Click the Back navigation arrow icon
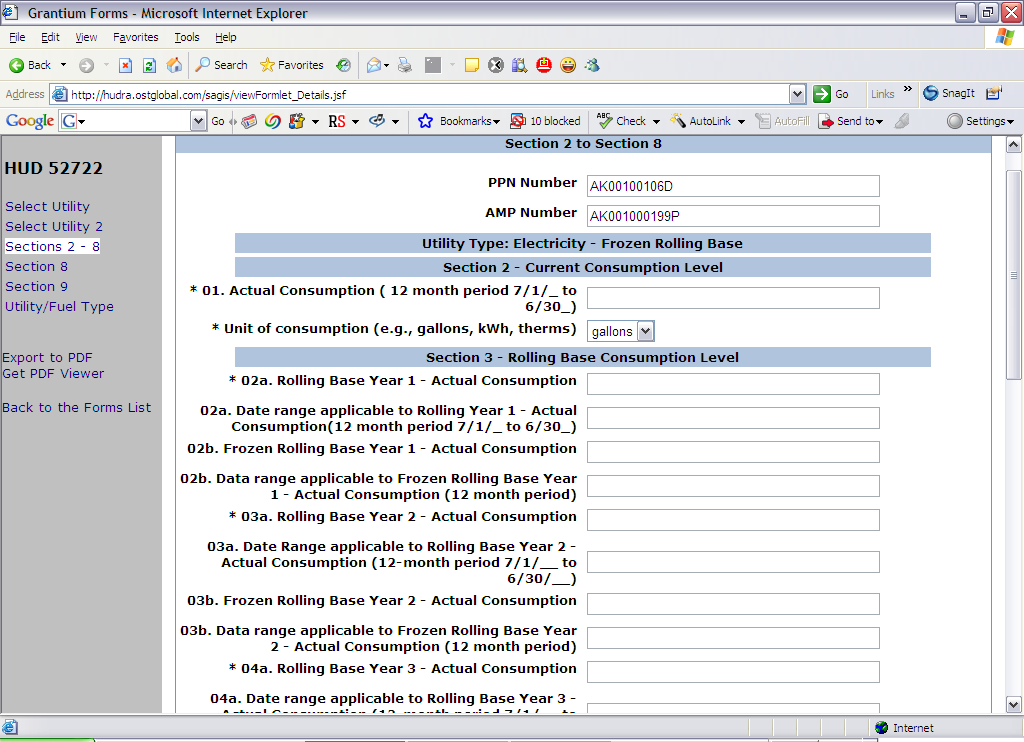This screenshot has height=742, width=1024. point(29,65)
